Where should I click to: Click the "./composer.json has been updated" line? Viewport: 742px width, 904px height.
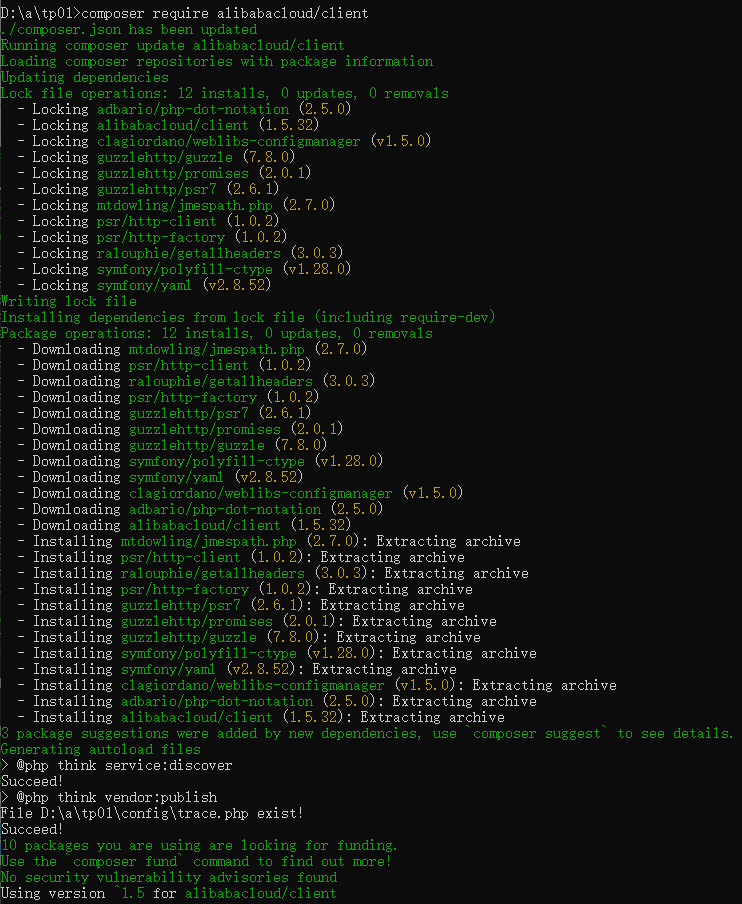coord(129,29)
